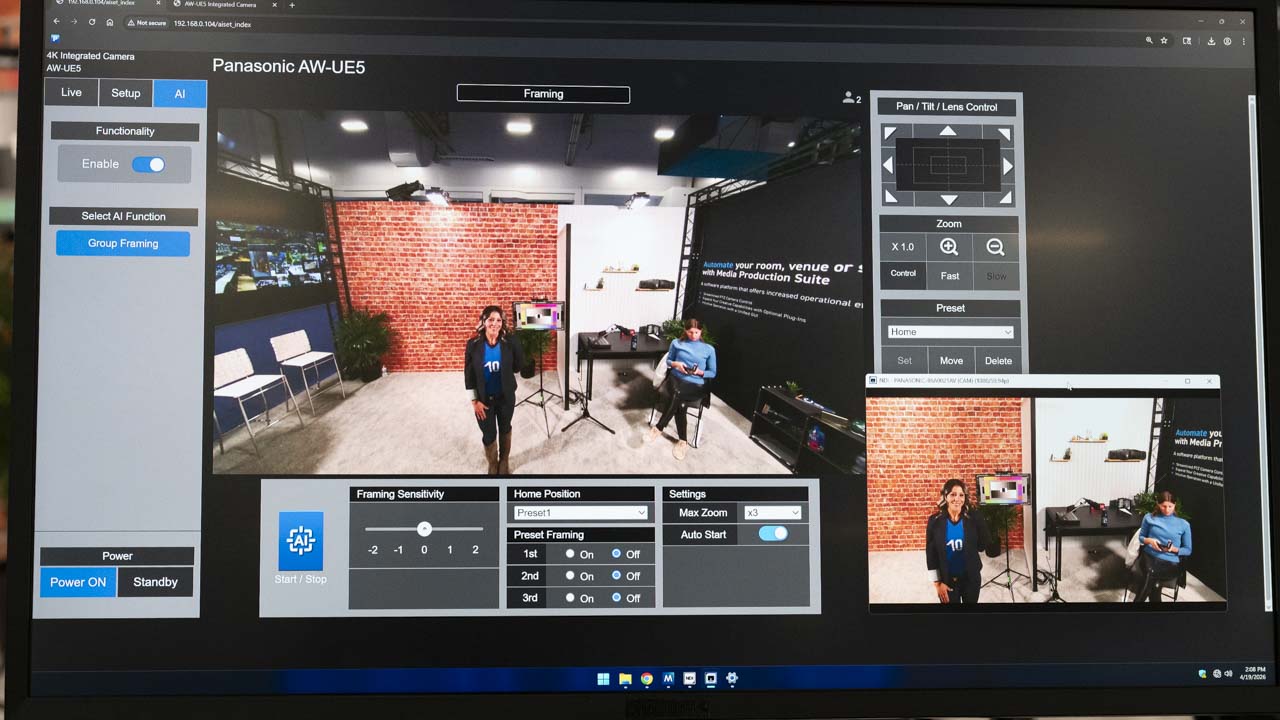This screenshot has height=720, width=1280.
Task: Put the camera in Standby
Action: click(155, 582)
